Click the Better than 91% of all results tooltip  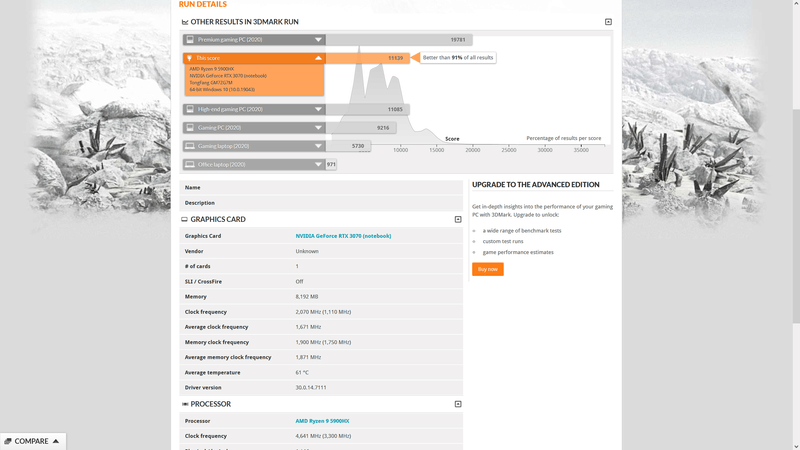pyautogui.click(x=458, y=58)
